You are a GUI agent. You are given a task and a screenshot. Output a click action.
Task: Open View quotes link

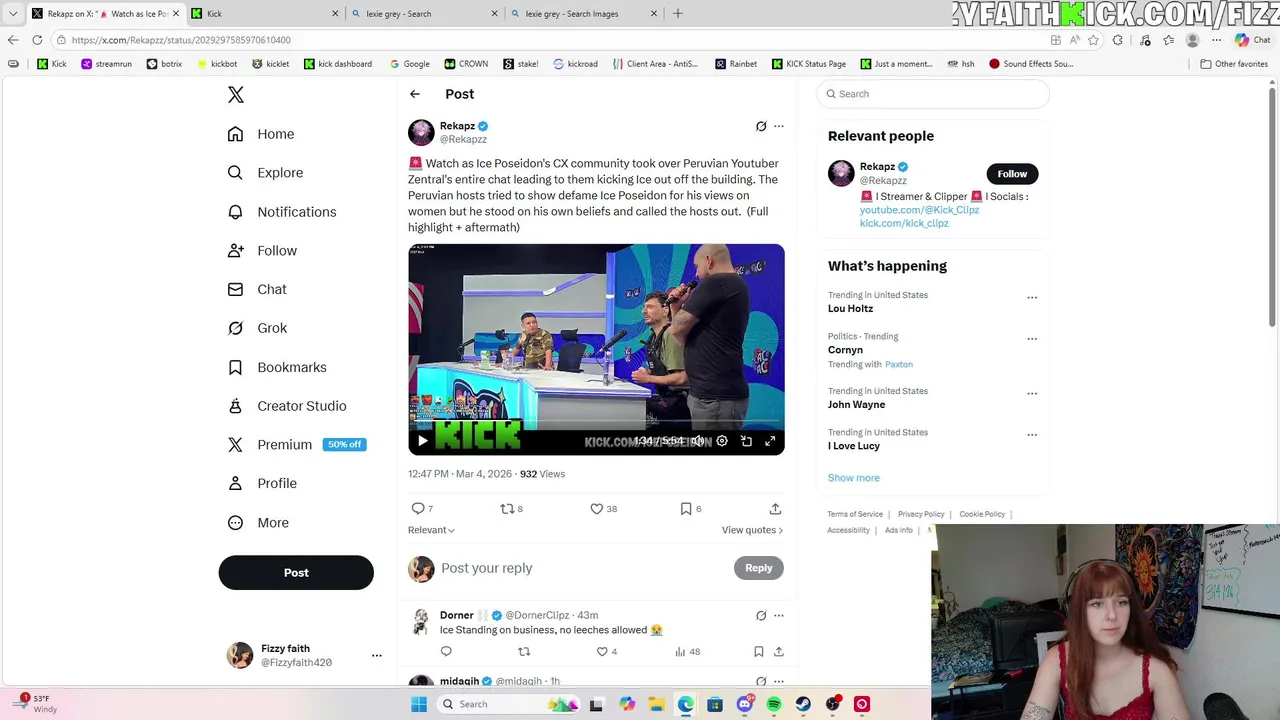(x=752, y=530)
